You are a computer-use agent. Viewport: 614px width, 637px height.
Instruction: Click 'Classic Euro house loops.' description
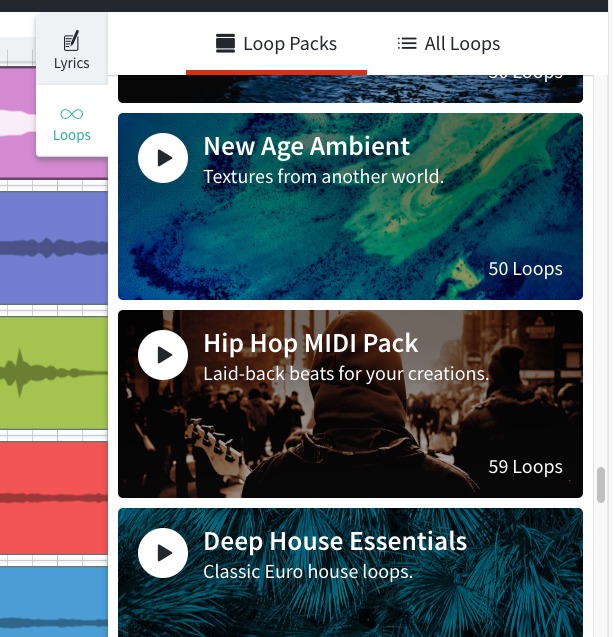point(308,572)
